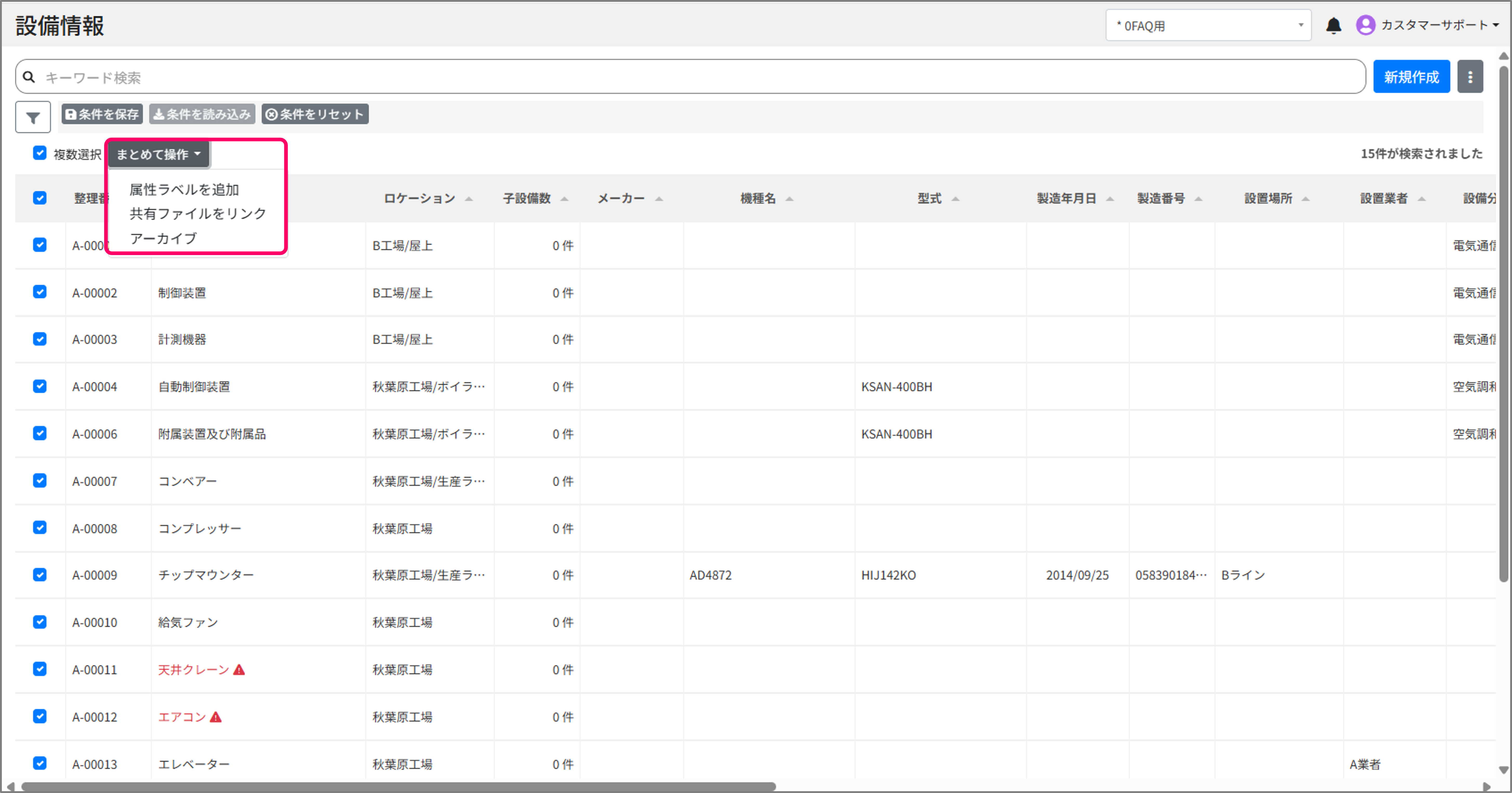Expand the まとめて操作 dropdown
This screenshot has width=1512, height=793.
158,154
